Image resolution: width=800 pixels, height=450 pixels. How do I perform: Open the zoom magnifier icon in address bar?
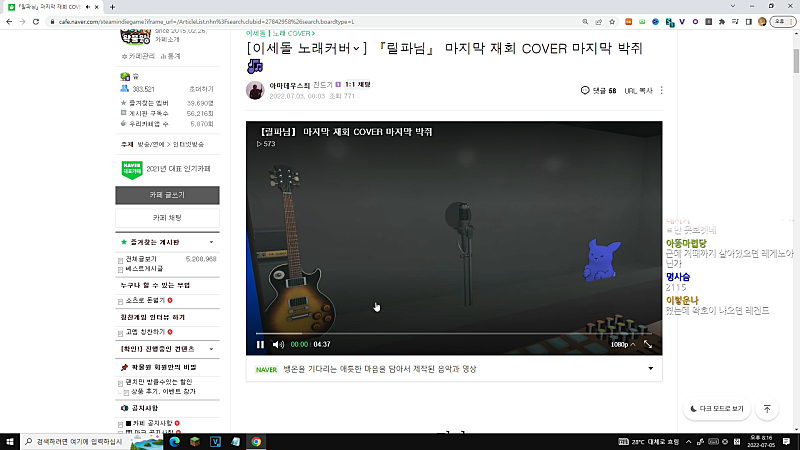(x=585, y=21)
